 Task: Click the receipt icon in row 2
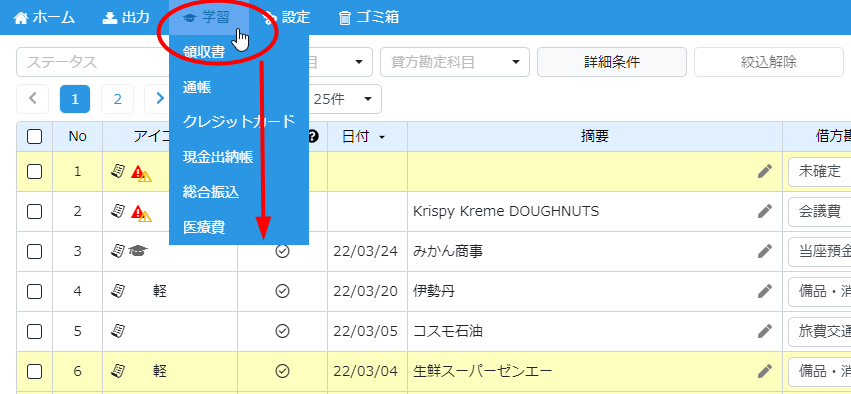tap(117, 211)
